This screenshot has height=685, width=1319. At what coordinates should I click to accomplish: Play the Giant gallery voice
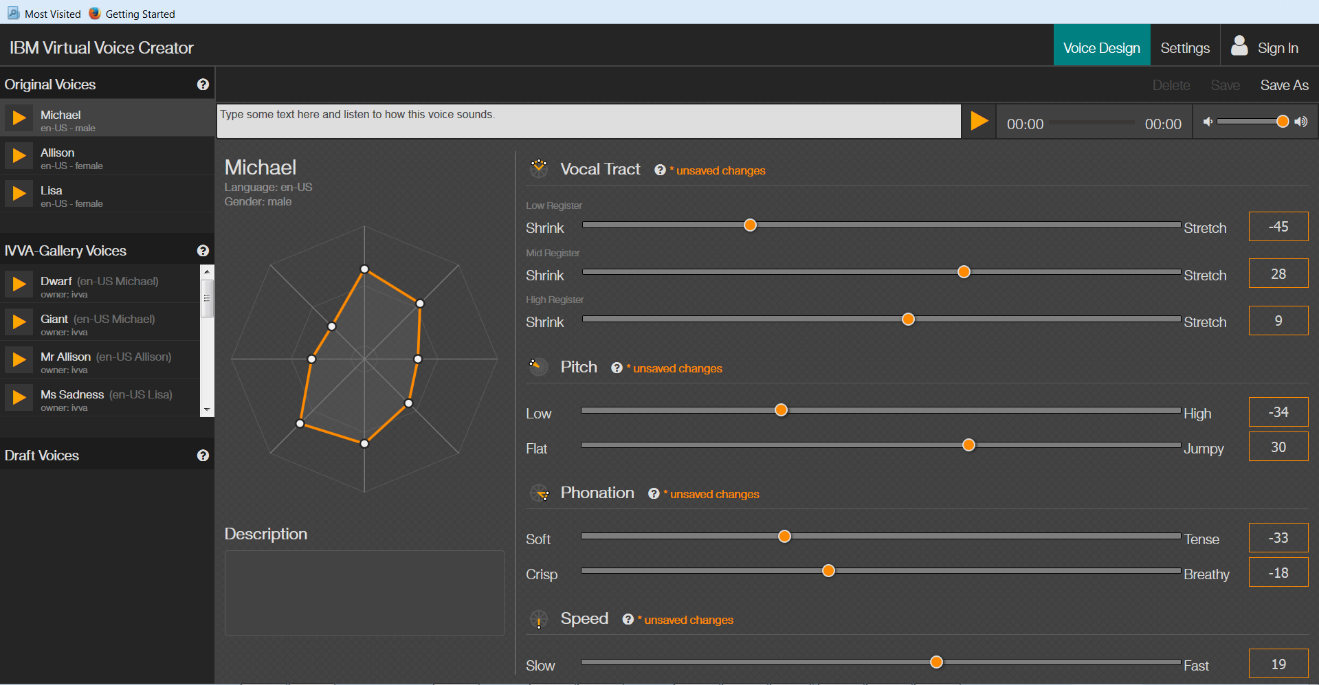[x=18, y=322]
